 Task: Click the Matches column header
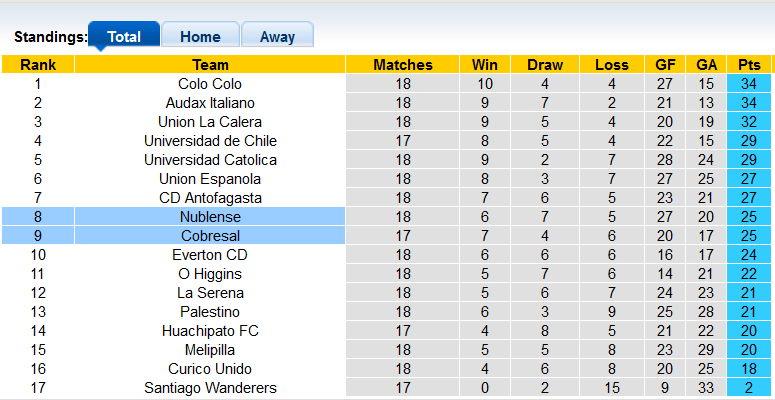(x=403, y=65)
